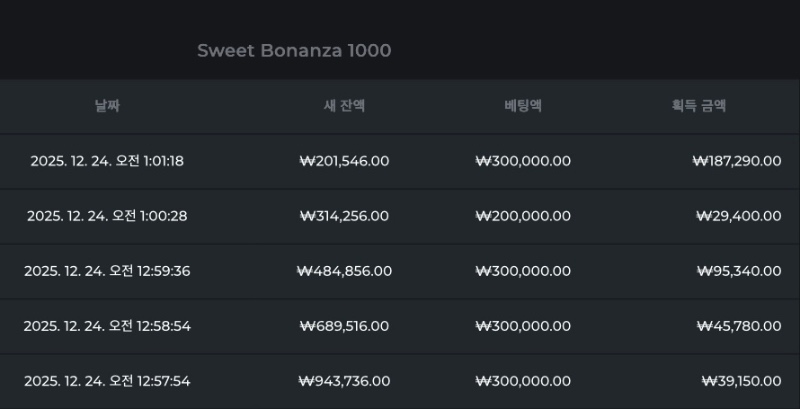
Task: Click the win amount ₩187,290.00
Action: 736,161
